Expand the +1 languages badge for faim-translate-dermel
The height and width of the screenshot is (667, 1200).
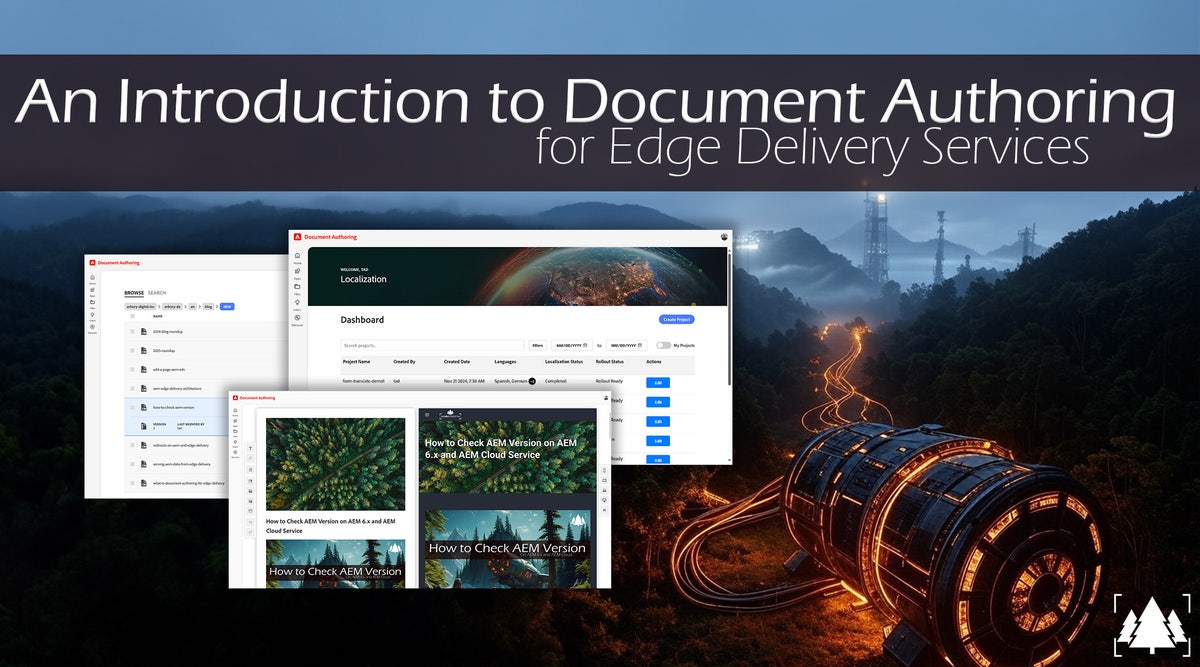(x=532, y=381)
